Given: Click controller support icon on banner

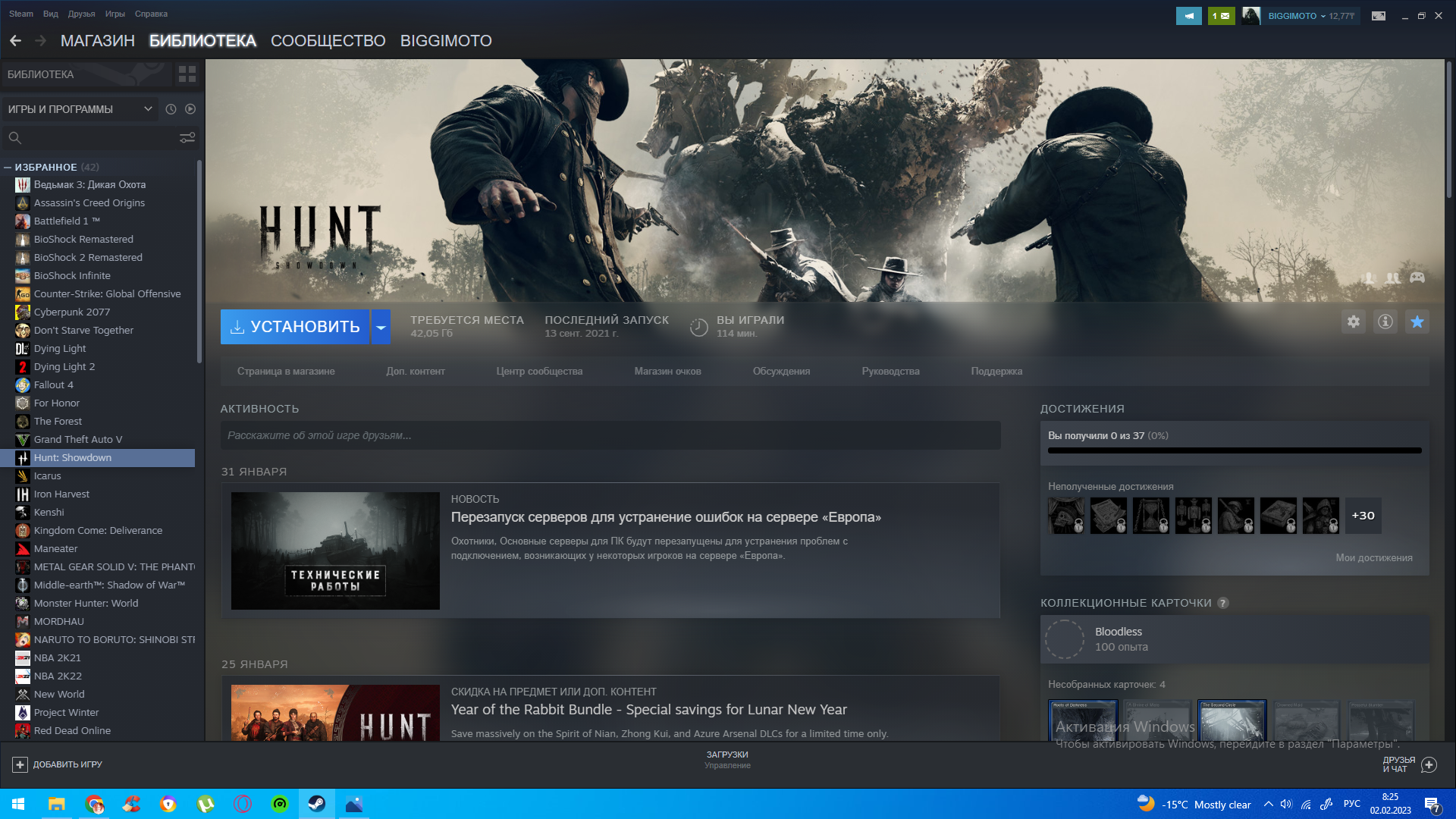Looking at the screenshot, I should point(1417,278).
